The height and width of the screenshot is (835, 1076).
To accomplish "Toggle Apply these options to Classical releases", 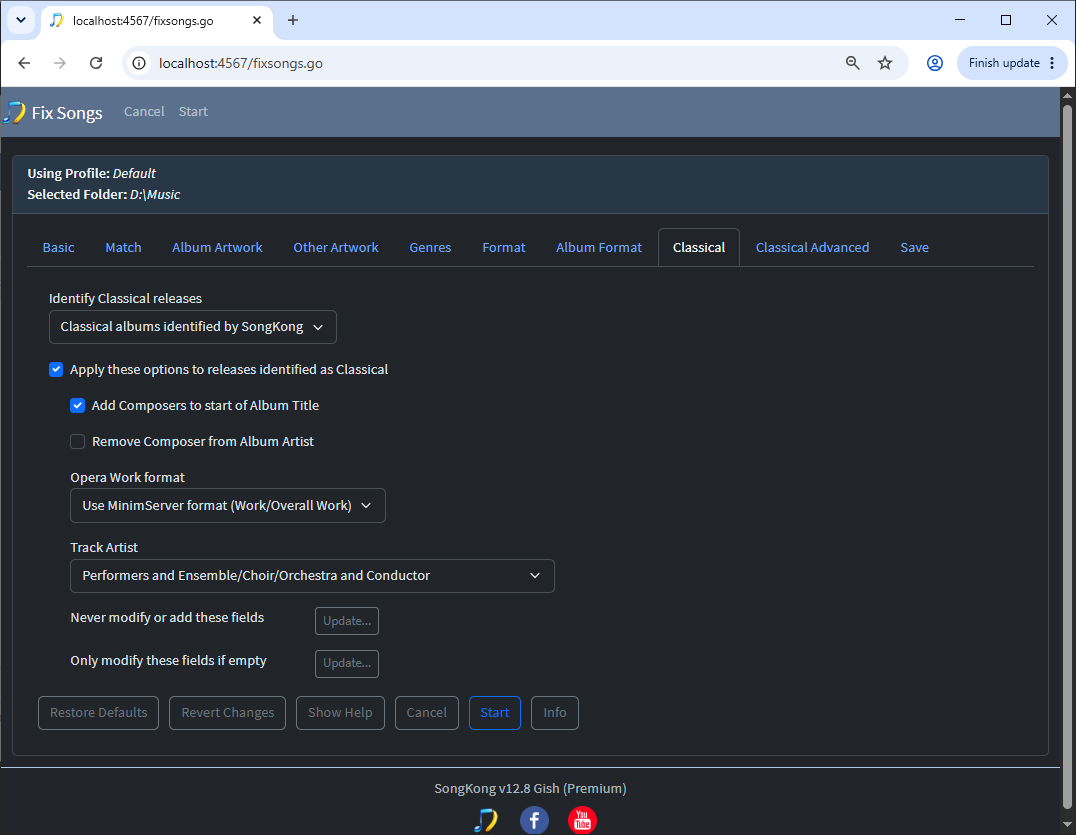I will (x=56, y=370).
